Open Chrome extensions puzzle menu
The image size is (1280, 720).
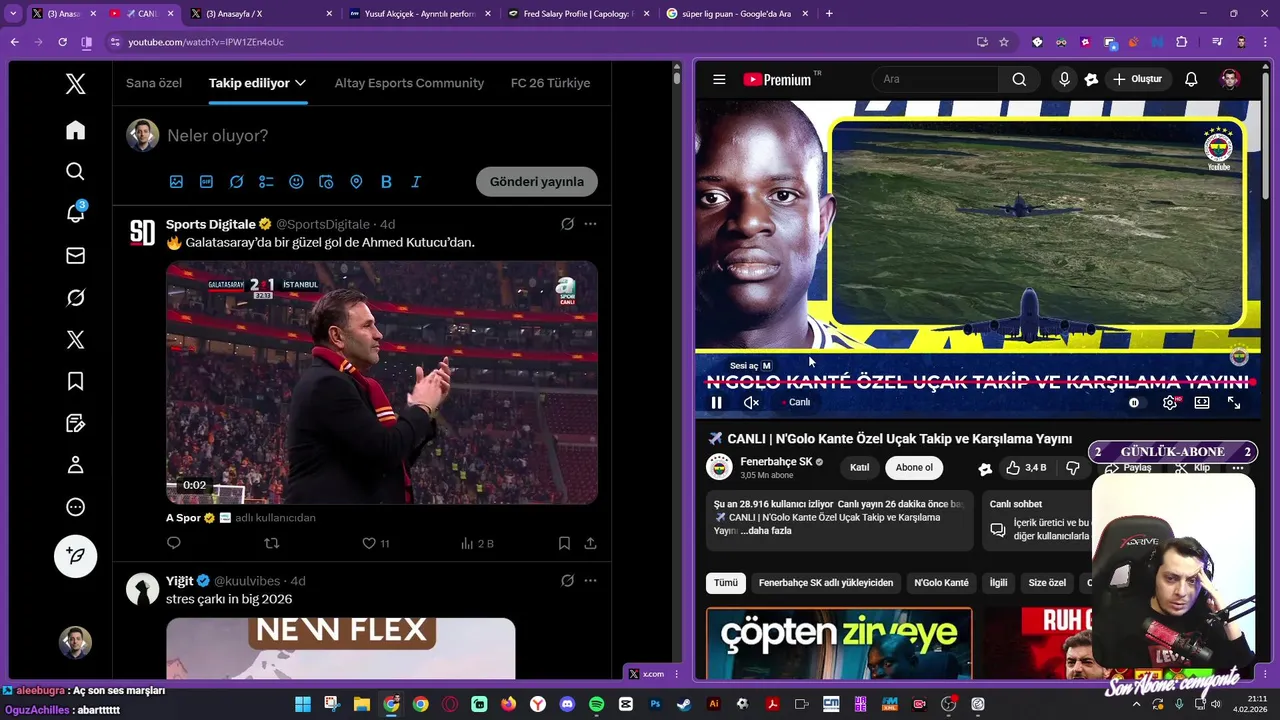pos(1182,42)
